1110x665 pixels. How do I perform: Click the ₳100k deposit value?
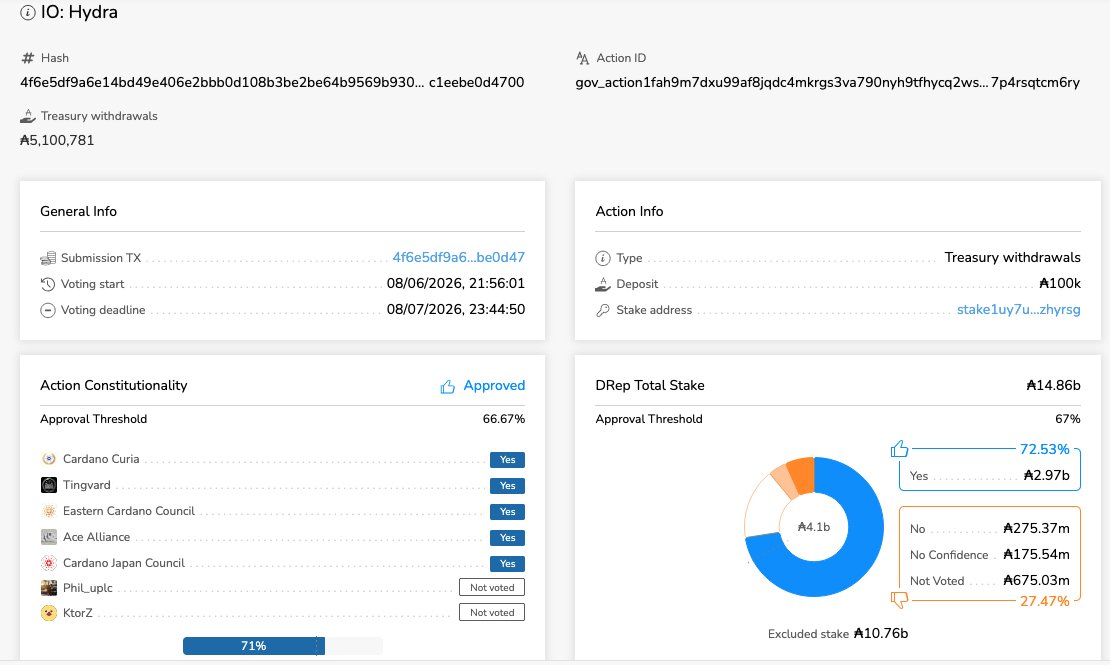pyautogui.click(x=1060, y=283)
